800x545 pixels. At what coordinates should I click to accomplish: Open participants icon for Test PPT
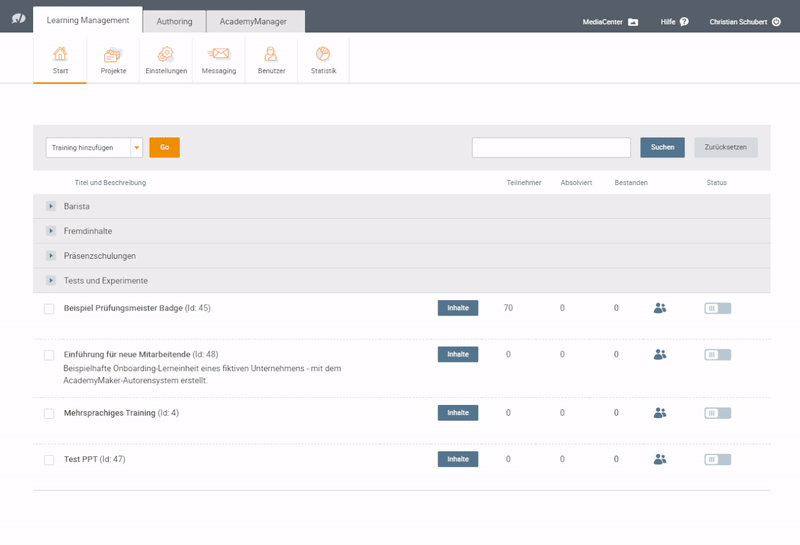click(660, 459)
